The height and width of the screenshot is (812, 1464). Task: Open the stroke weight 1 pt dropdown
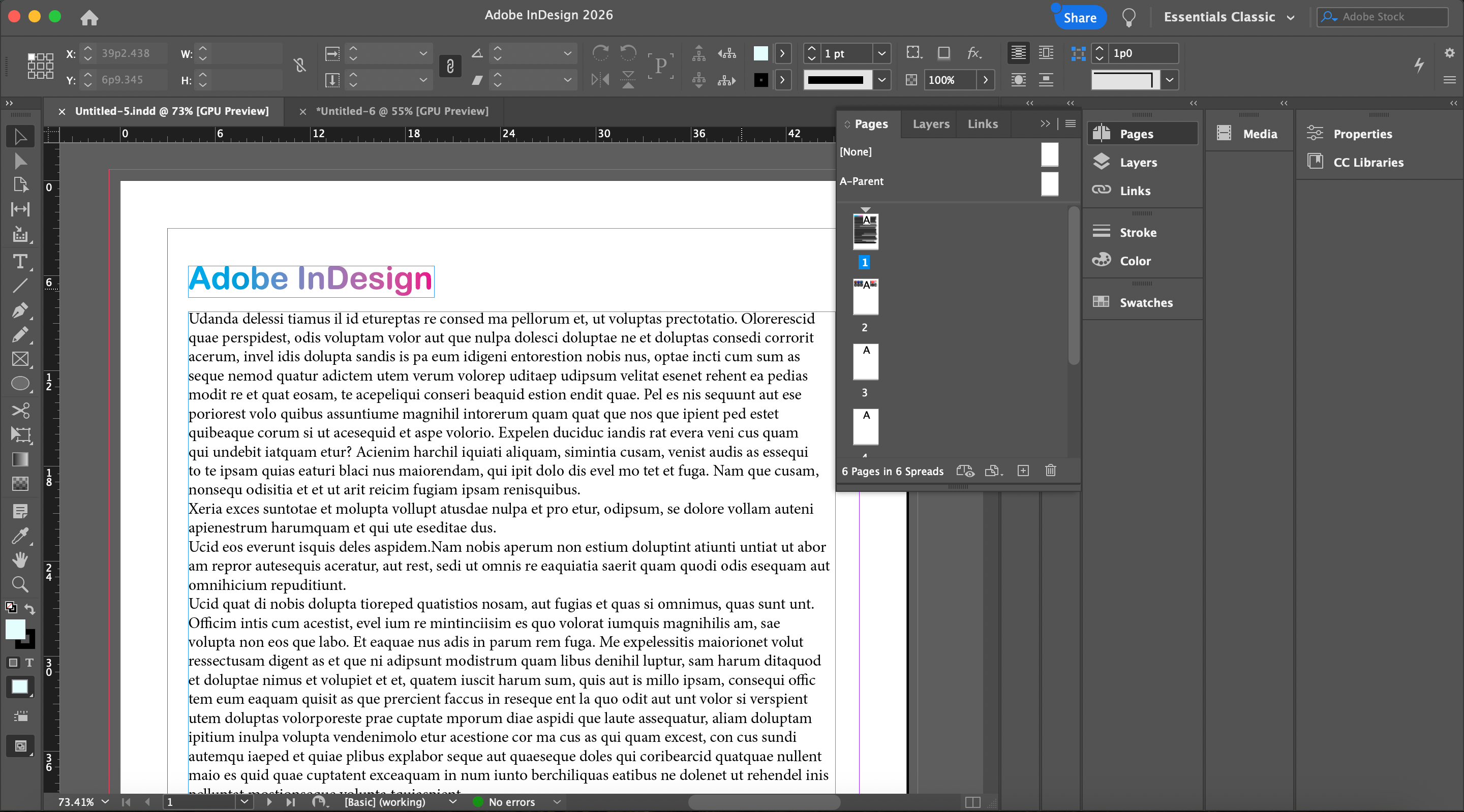881,53
